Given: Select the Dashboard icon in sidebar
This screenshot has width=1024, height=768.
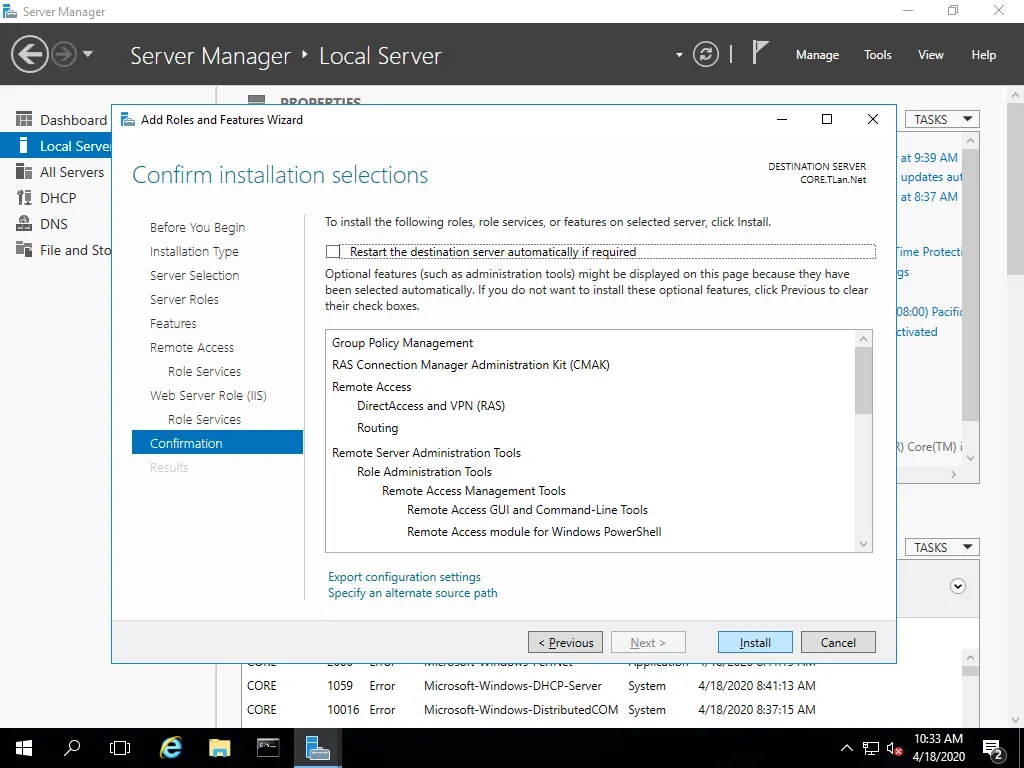Looking at the screenshot, I should [24, 120].
